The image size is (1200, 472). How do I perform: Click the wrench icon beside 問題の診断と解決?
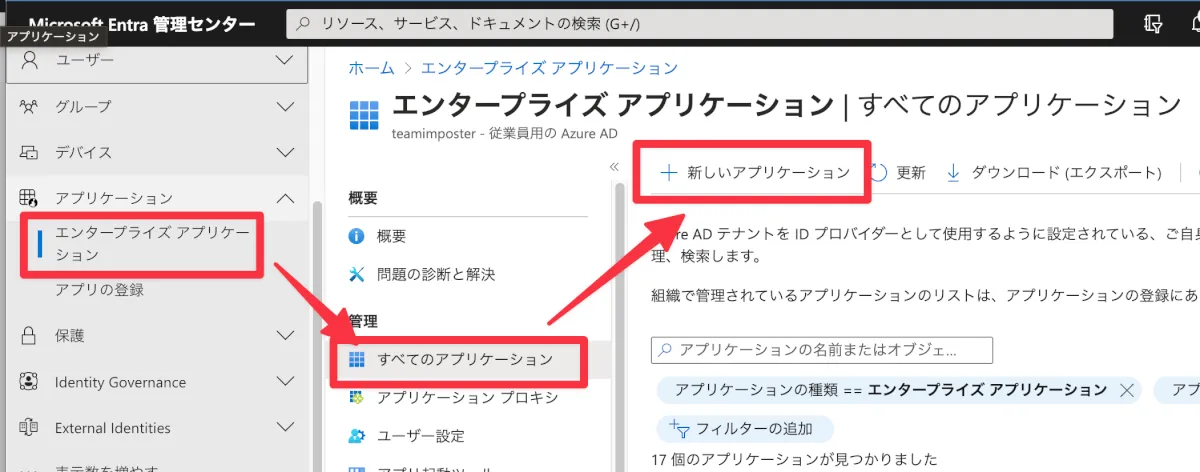click(x=356, y=274)
